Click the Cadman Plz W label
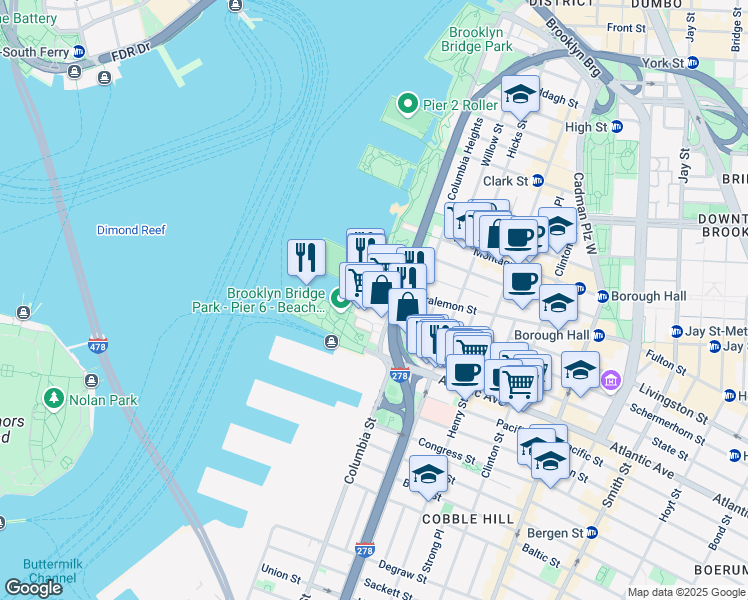This screenshot has width=748, height=600. click(585, 213)
